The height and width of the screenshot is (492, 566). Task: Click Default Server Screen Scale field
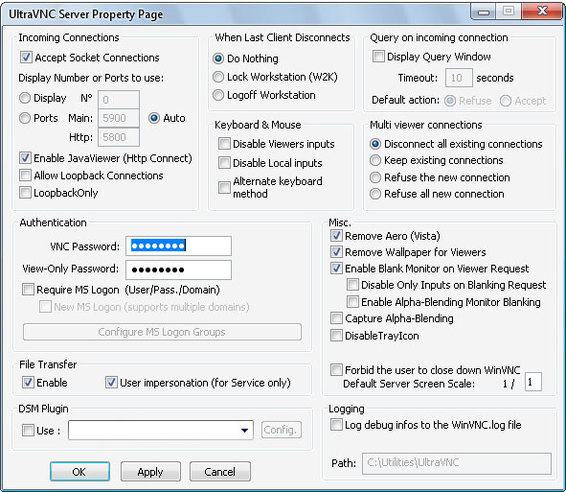533,382
